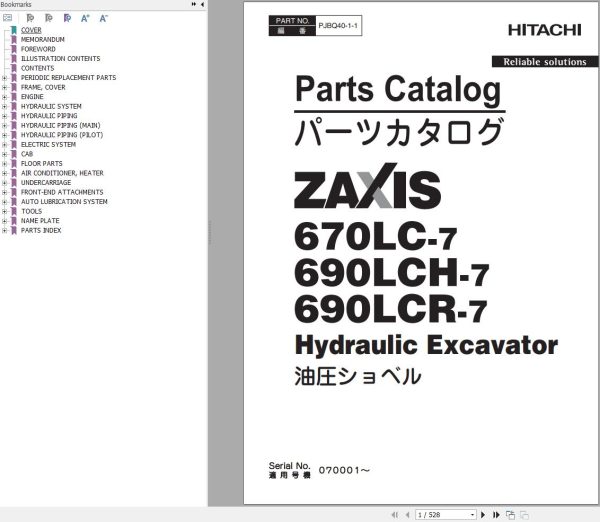The width and height of the screenshot is (600, 522).
Task: Go to the next page
Action: pos(483,515)
